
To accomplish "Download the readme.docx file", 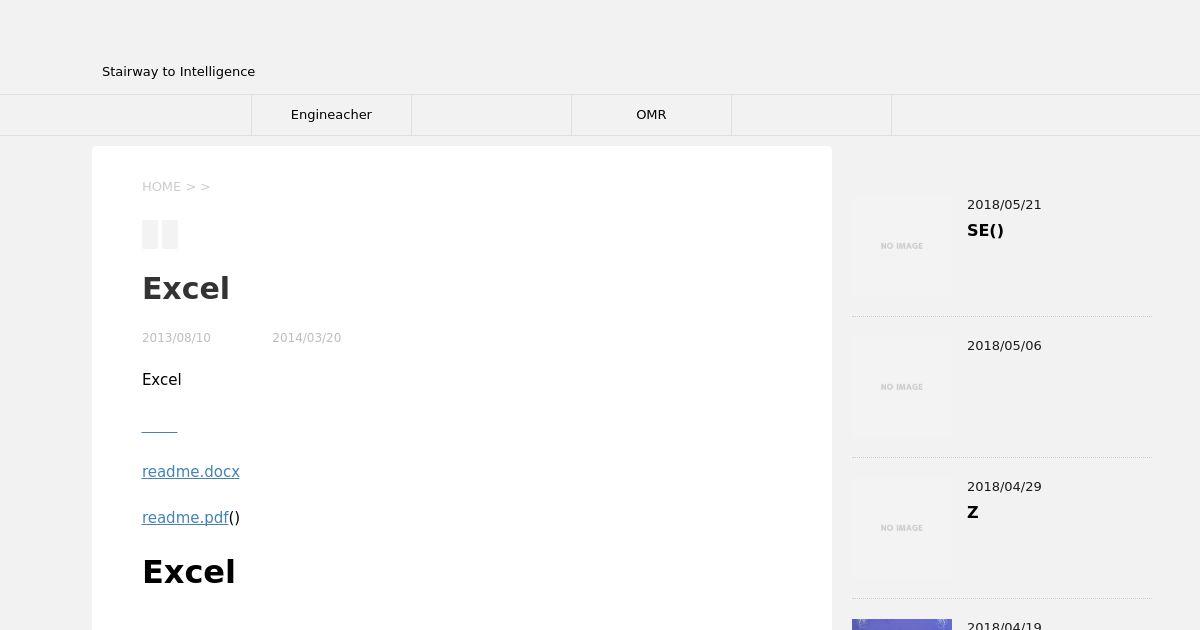I will [x=191, y=472].
